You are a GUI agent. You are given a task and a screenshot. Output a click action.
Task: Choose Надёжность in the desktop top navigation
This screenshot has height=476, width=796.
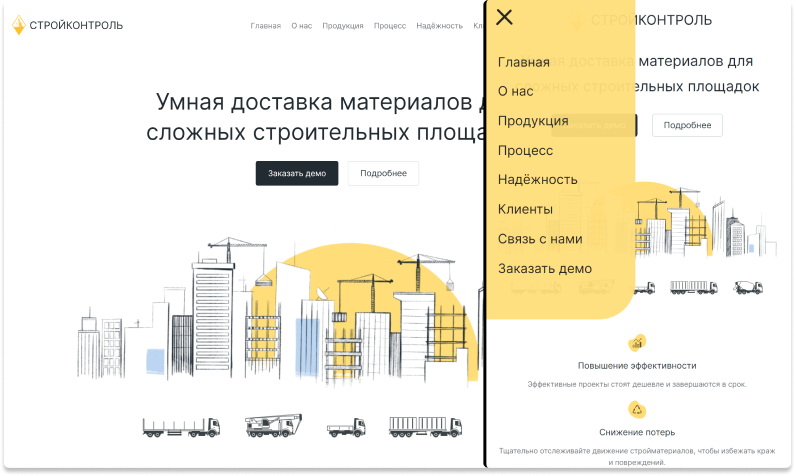coord(440,26)
